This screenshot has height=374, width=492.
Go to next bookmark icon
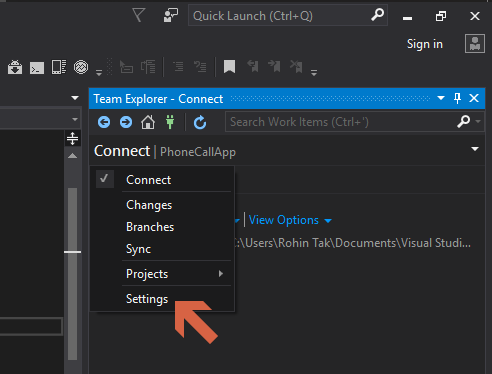274,66
